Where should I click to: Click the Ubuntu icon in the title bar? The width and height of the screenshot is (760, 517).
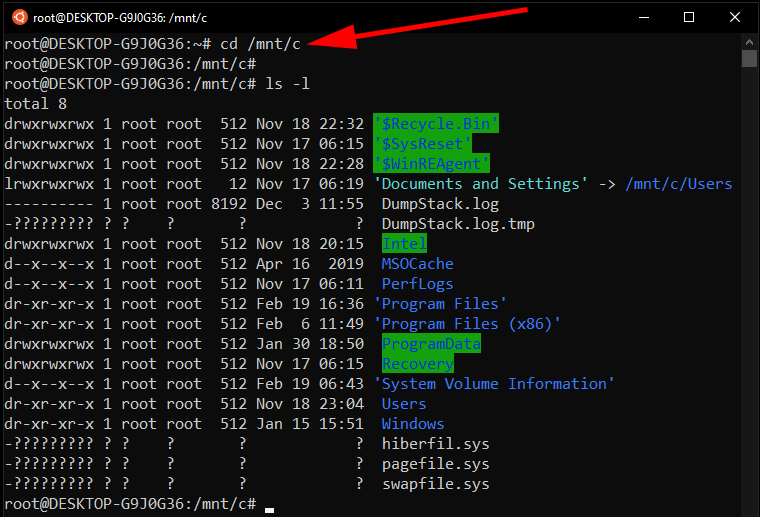tap(20, 17)
